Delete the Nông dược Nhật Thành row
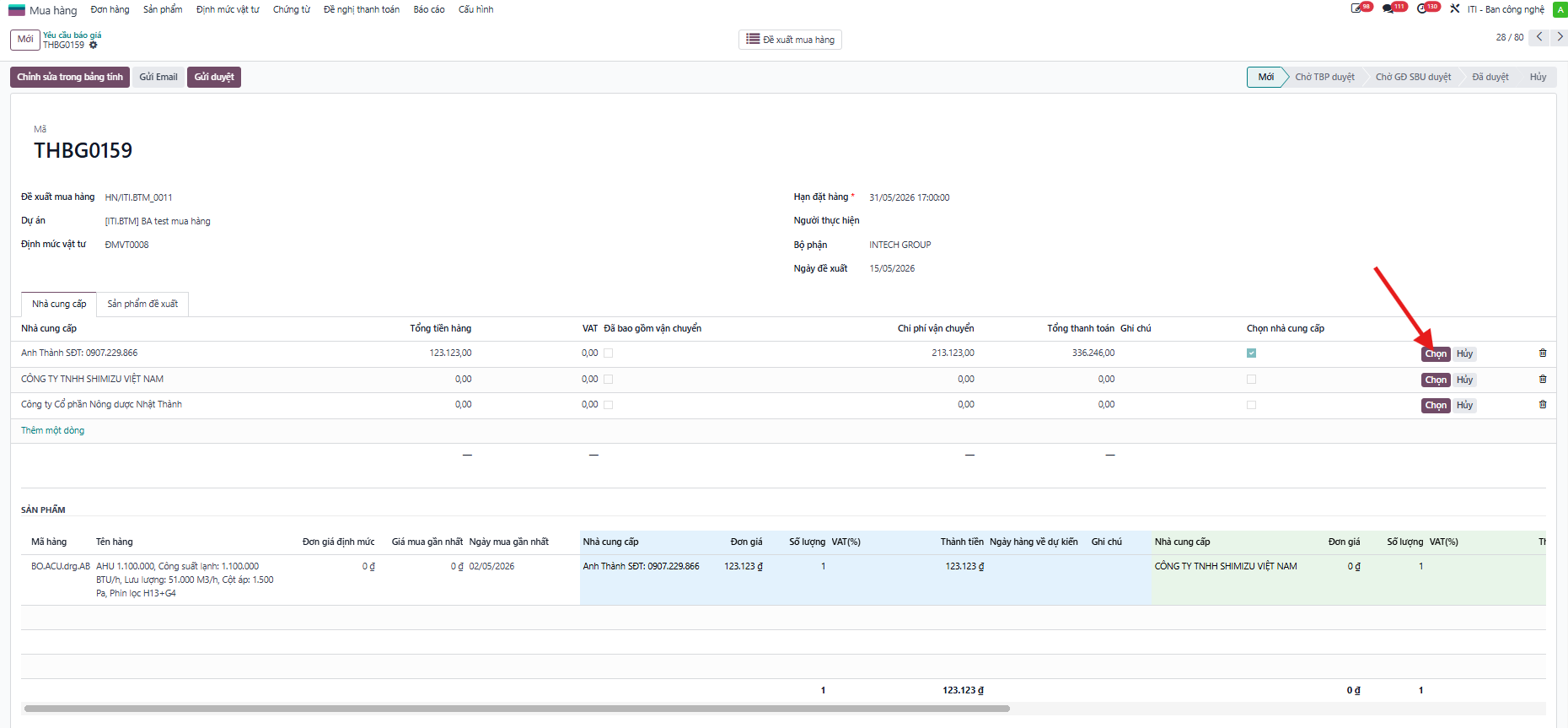Viewport: 1568px width, 728px height. 1543,405
